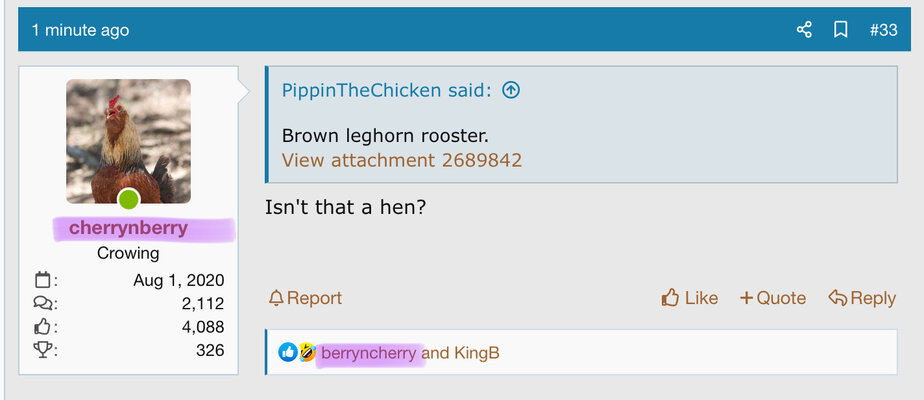Reply to this post

pos(862,298)
